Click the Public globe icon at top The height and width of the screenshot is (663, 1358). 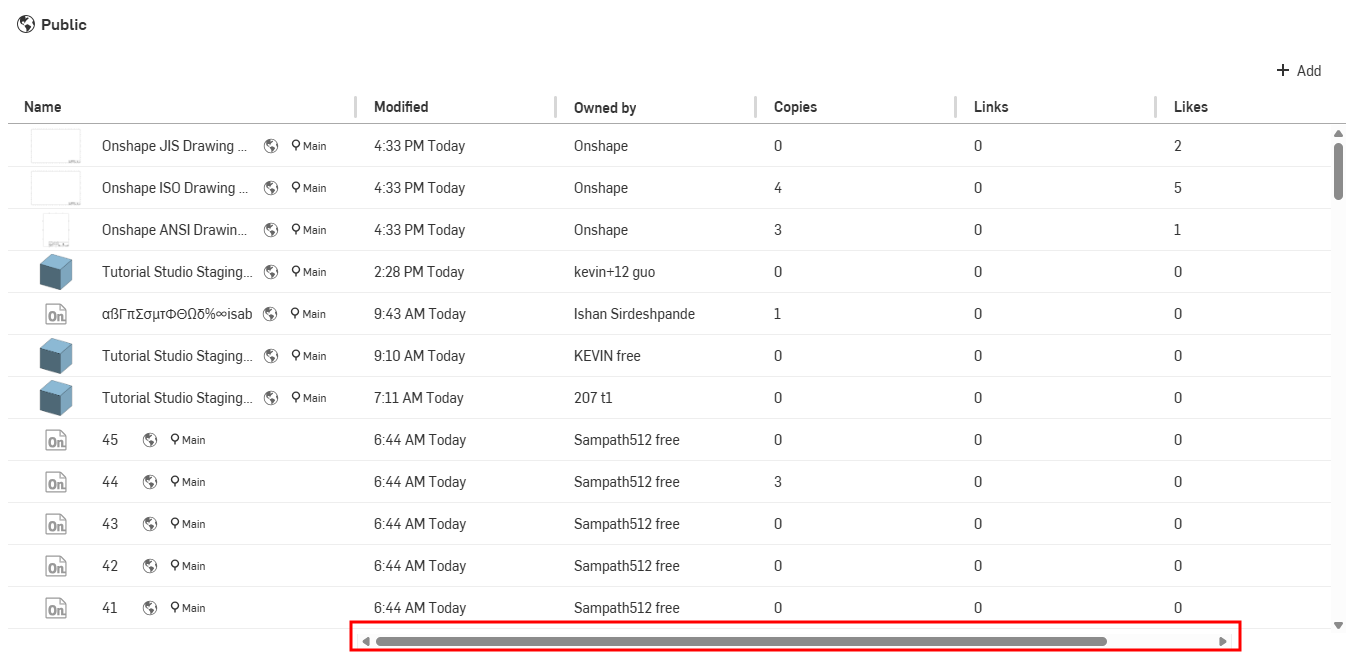pyautogui.click(x=25, y=24)
